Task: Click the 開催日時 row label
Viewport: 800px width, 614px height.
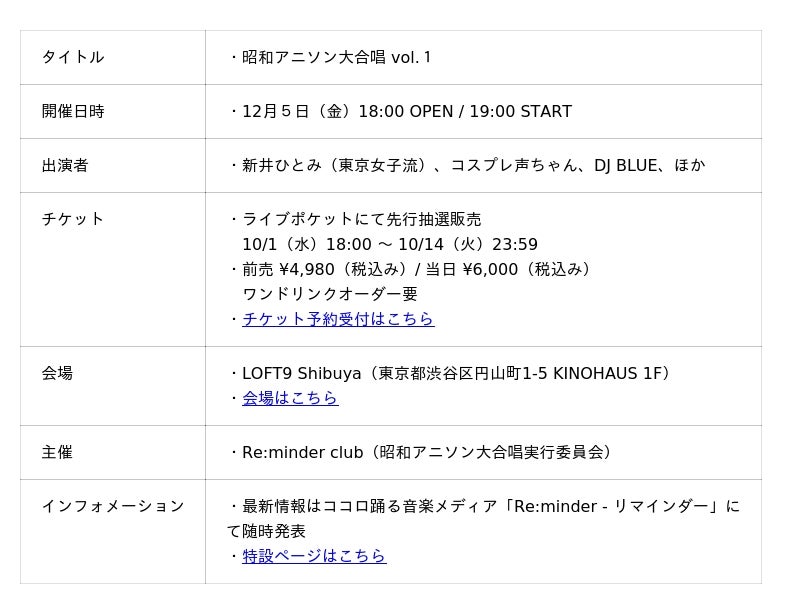Action: (73, 111)
